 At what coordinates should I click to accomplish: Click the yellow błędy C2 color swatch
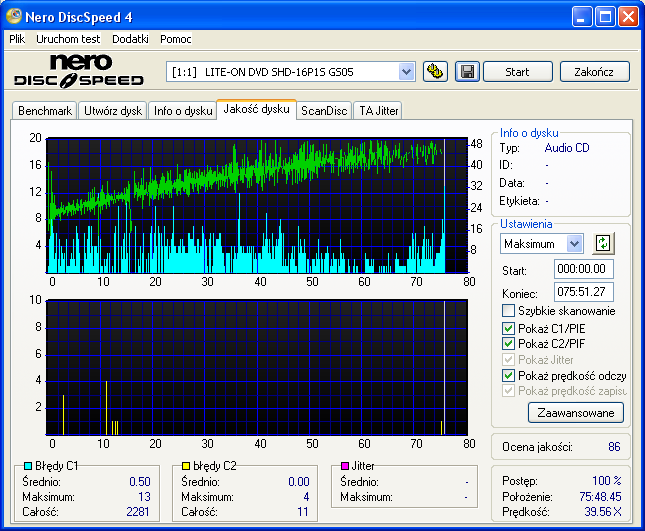pos(186,466)
